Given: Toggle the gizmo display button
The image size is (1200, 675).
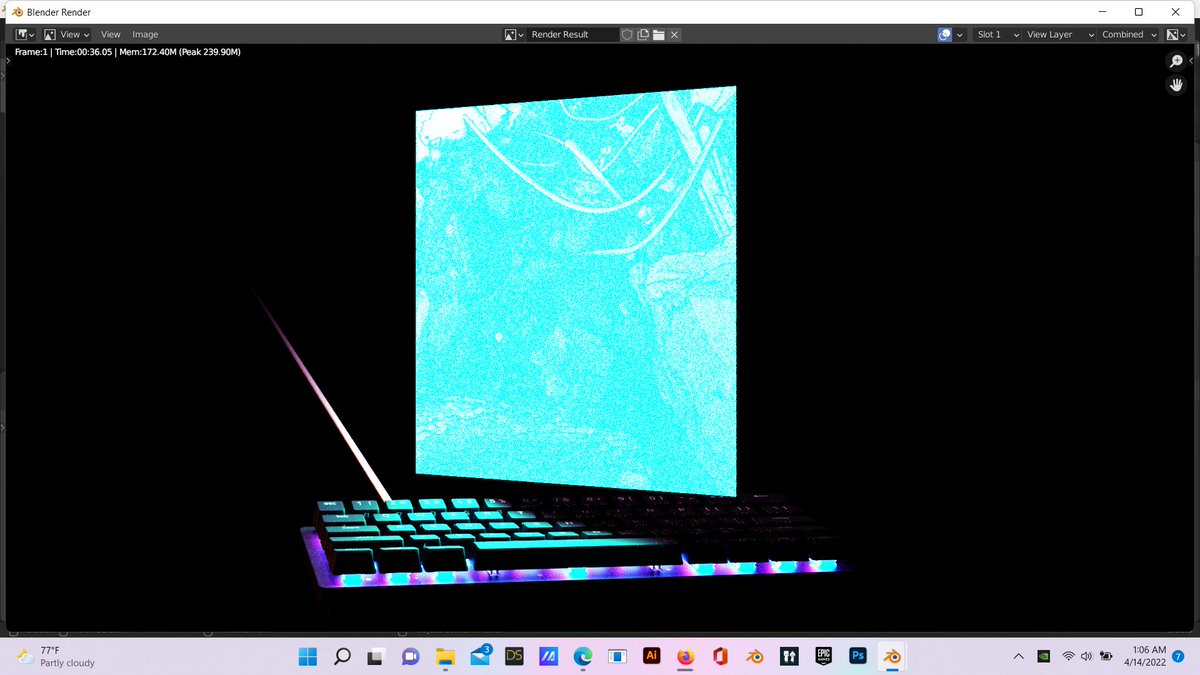Looking at the screenshot, I should 945,34.
